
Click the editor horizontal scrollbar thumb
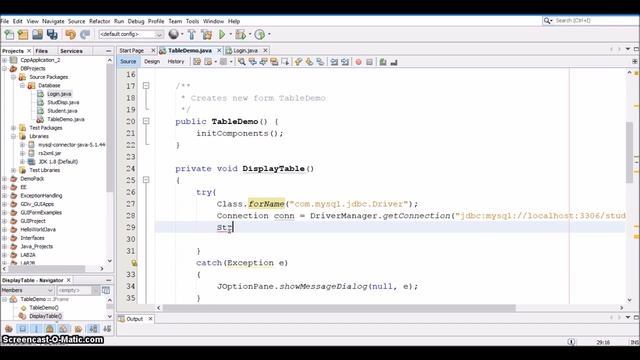click(339, 308)
